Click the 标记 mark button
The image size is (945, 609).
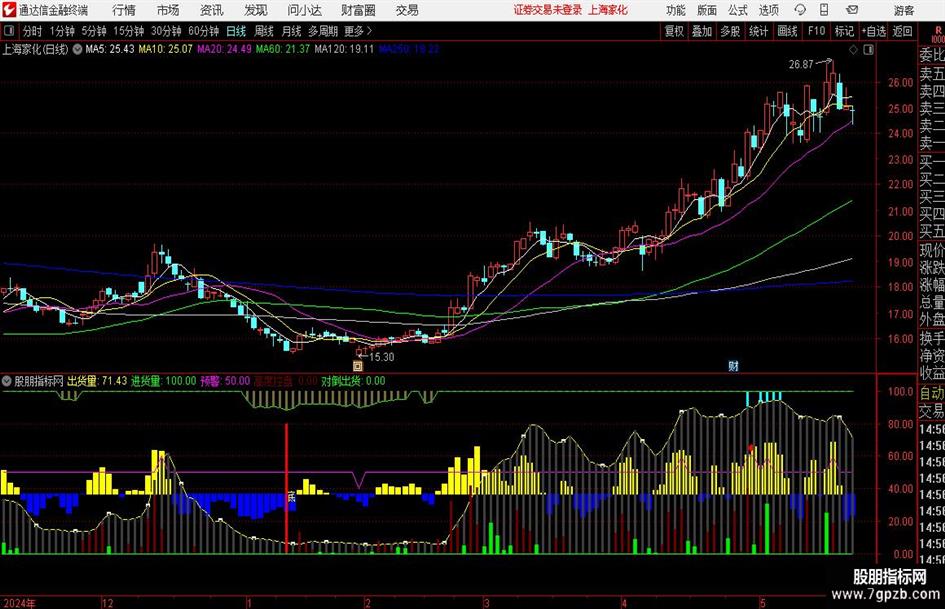coord(844,31)
